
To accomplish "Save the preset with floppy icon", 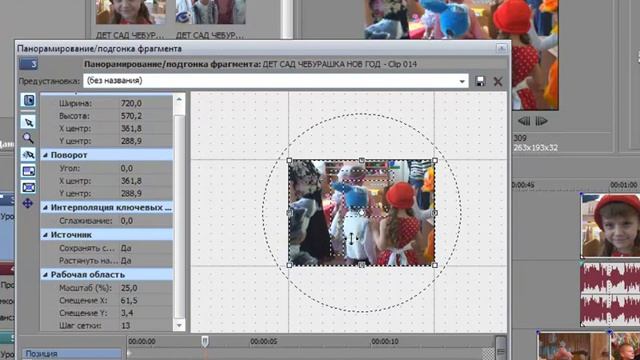I will tap(480, 81).
